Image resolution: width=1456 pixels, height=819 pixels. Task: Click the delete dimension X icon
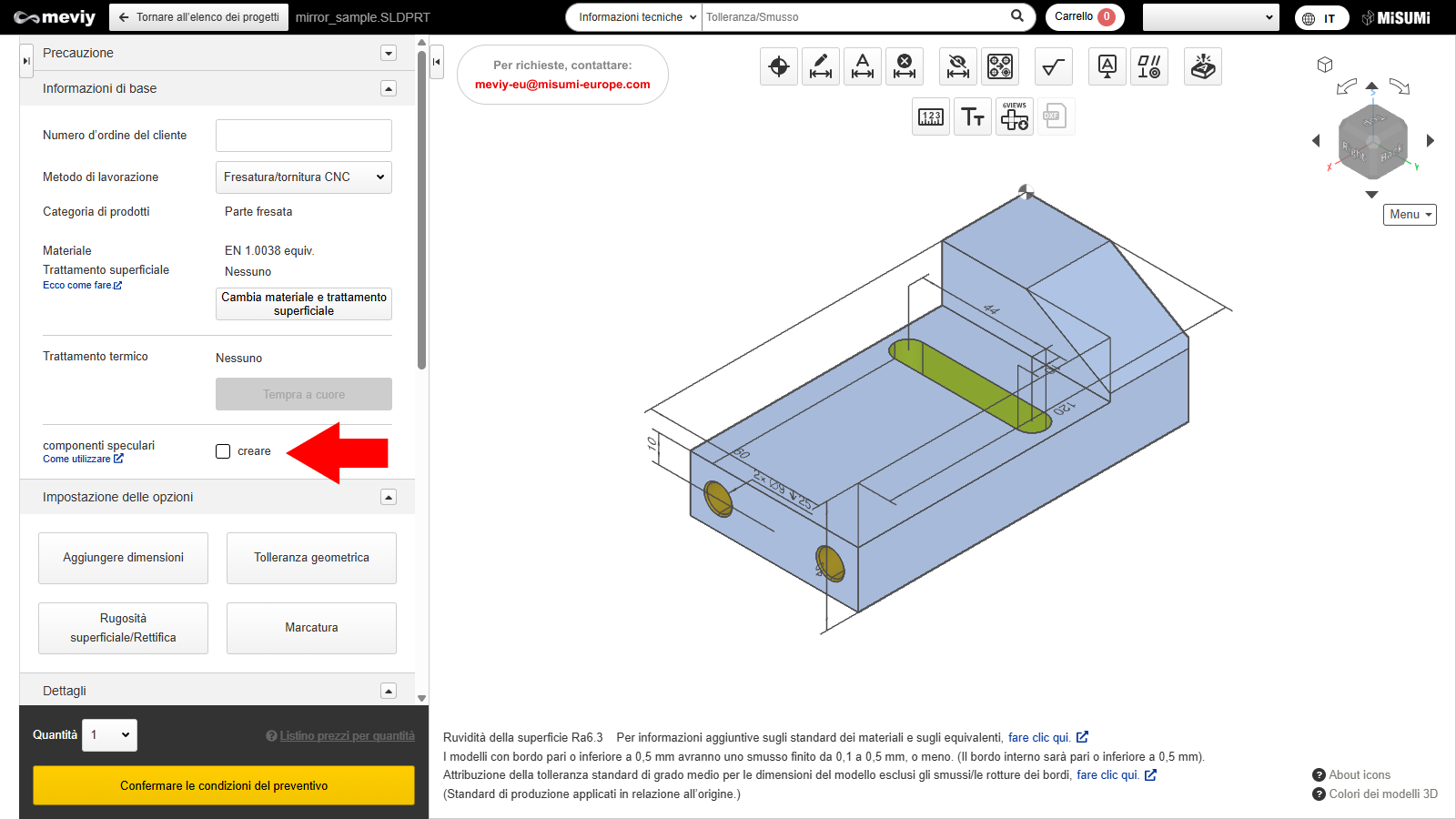click(905, 66)
